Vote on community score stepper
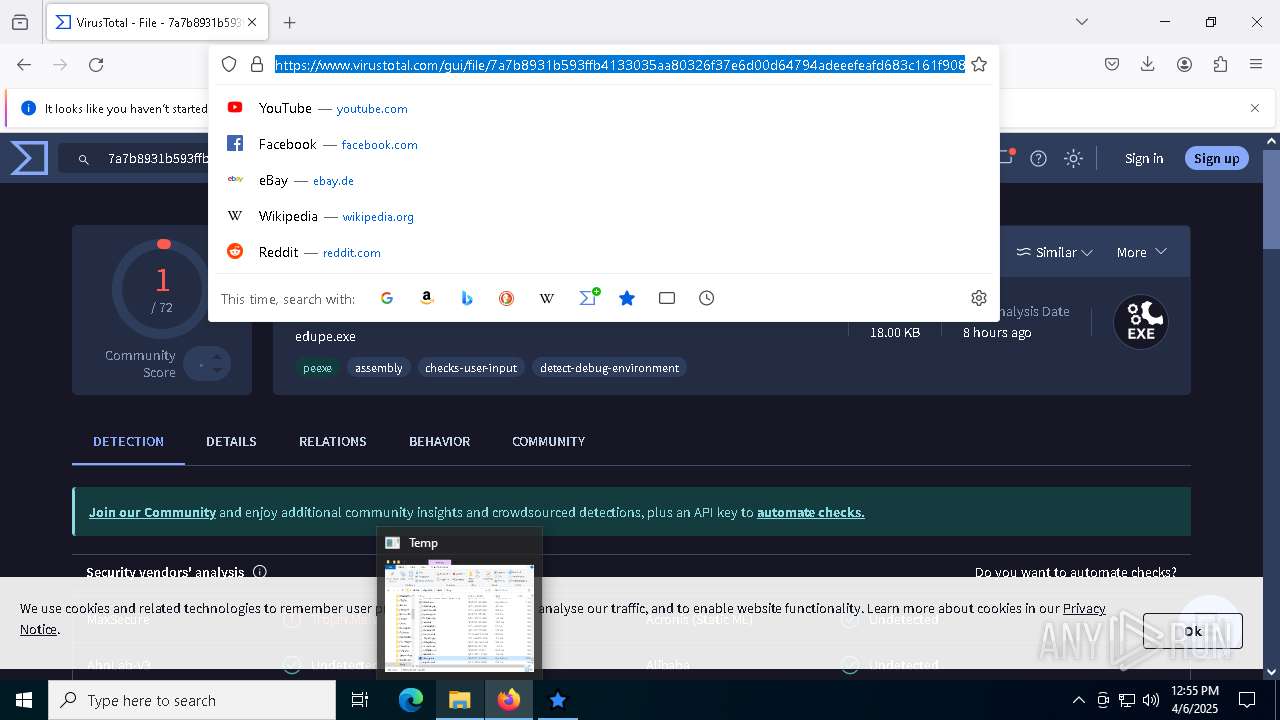The width and height of the screenshot is (1280, 720). click(x=207, y=364)
